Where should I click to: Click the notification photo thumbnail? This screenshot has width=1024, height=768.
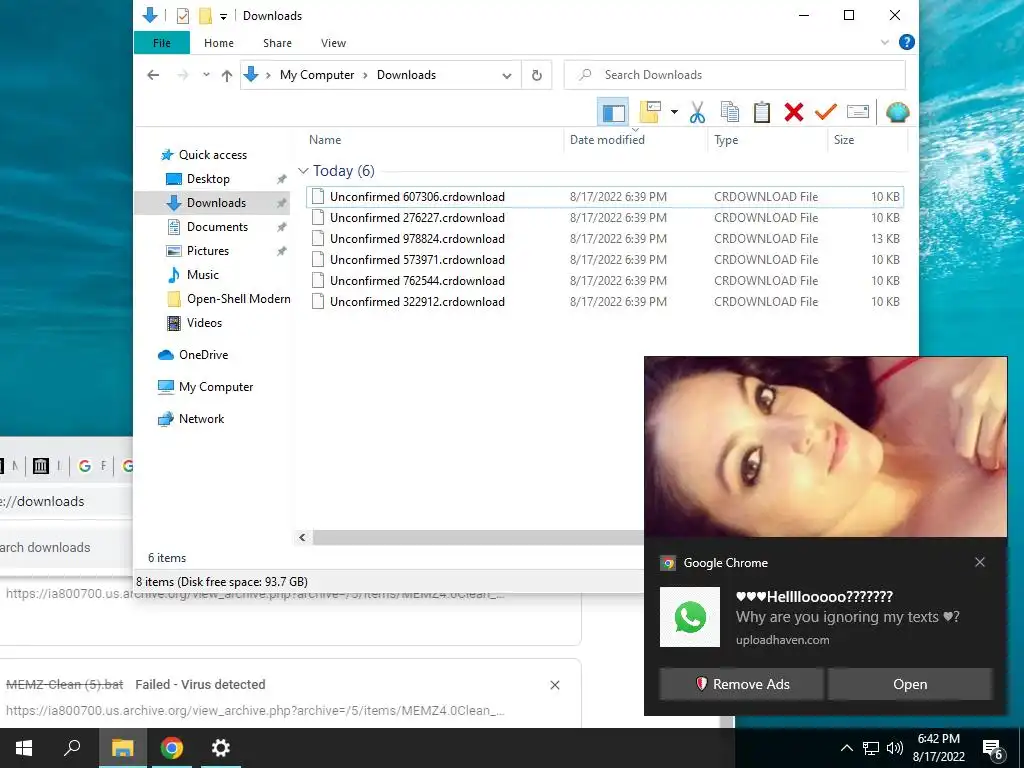[825, 447]
